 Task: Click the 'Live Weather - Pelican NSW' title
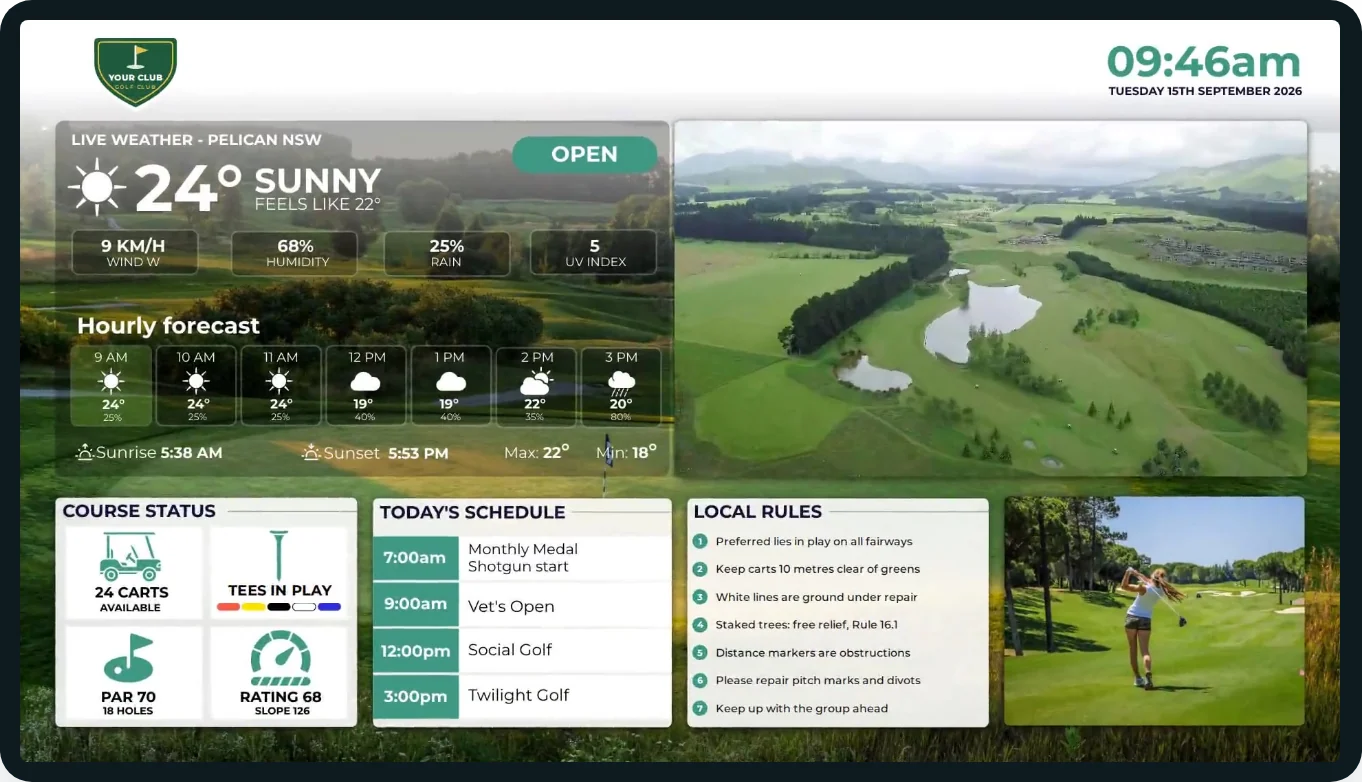tap(197, 140)
